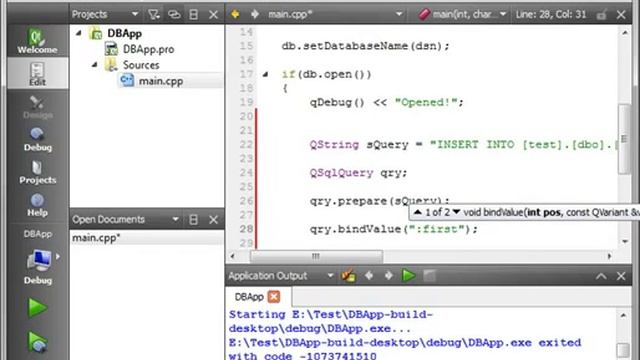Open the Help mode

(x=37, y=204)
